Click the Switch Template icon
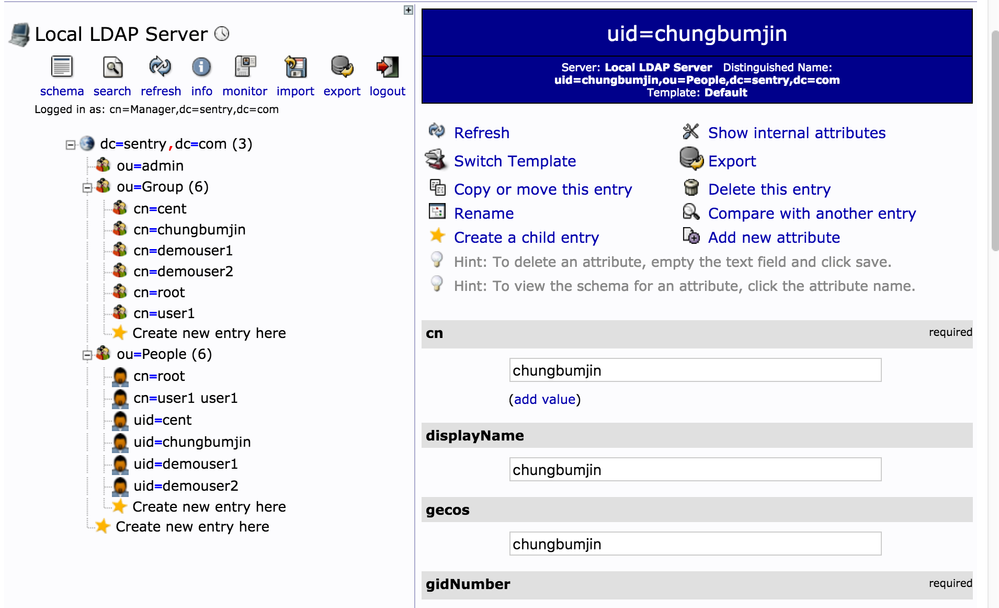 (436, 159)
